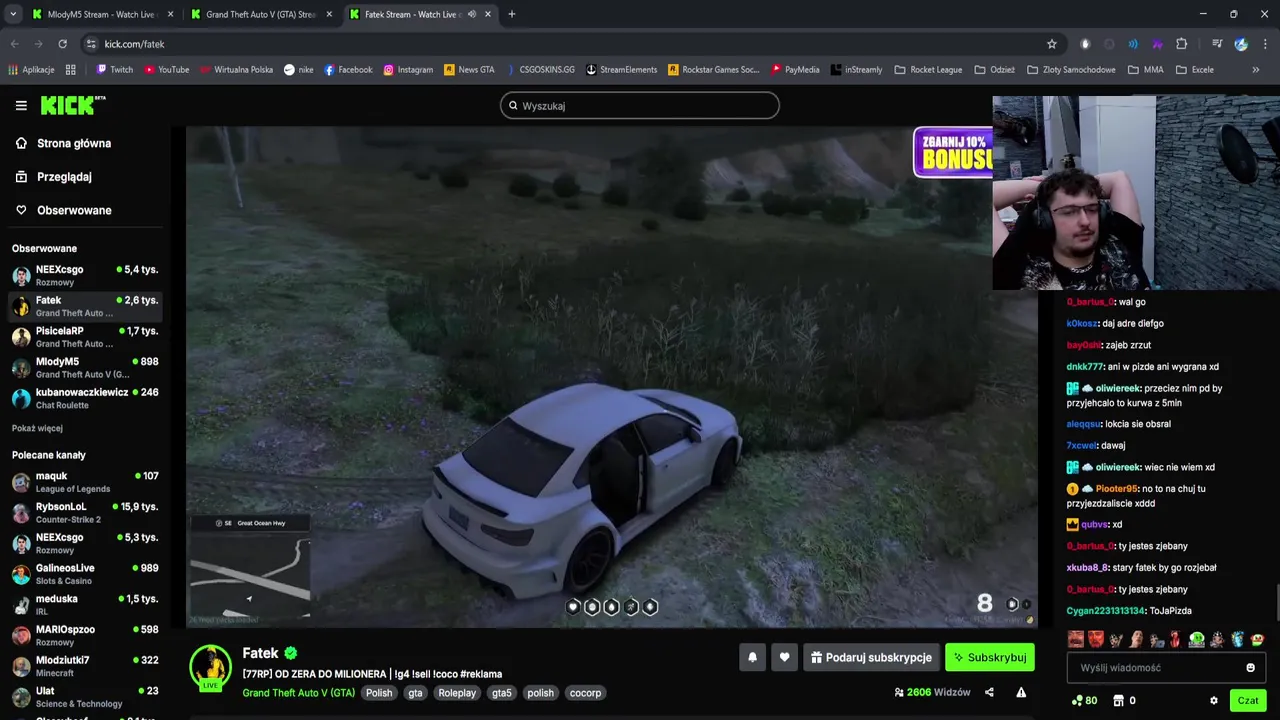Open StreamElements bookmark
1280x720 pixels.
coord(621,70)
